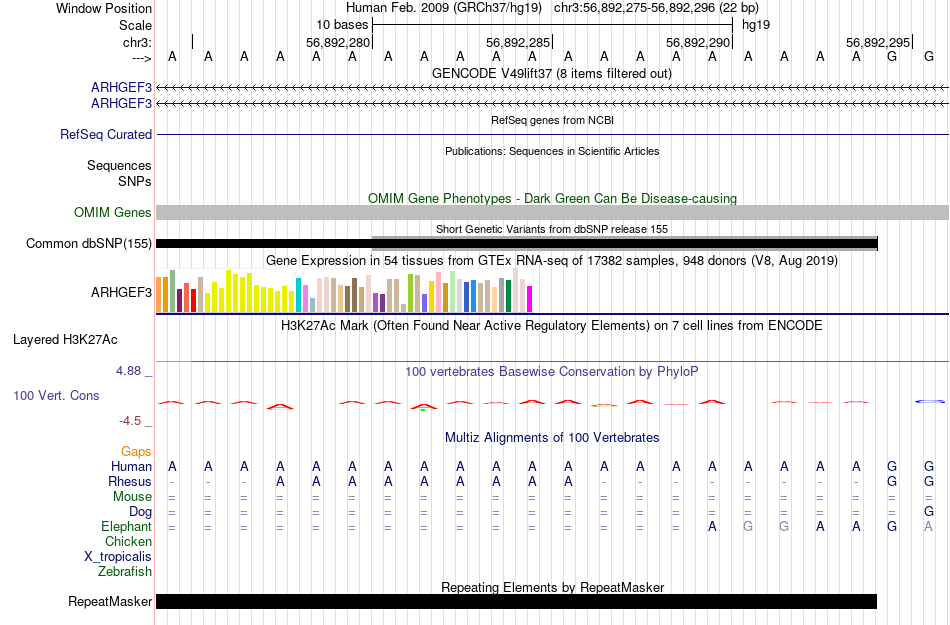Click the hg19 label beside scale bar
950x625 pixels.
pyautogui.click(x=756, y=25)
